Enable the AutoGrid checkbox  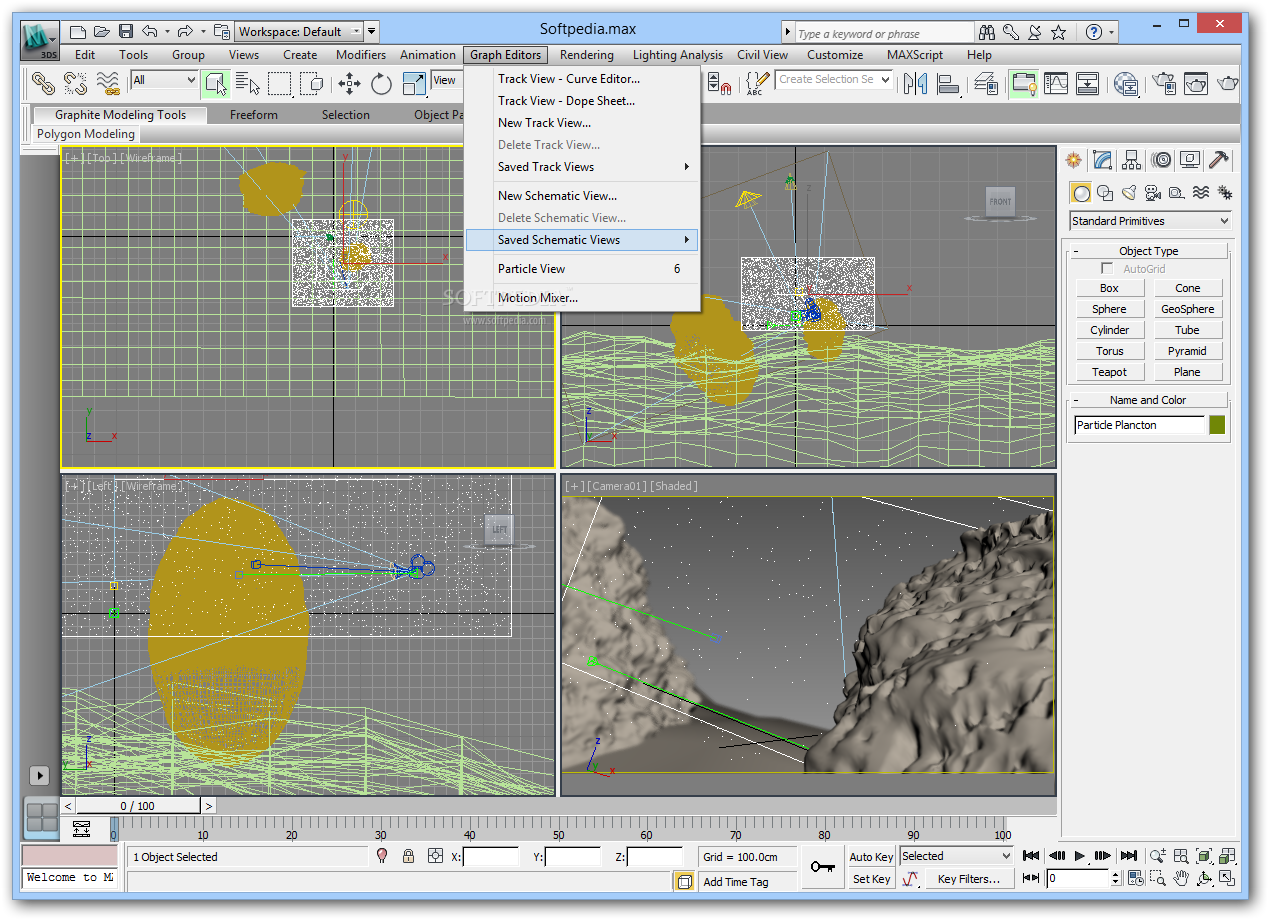1107,269
